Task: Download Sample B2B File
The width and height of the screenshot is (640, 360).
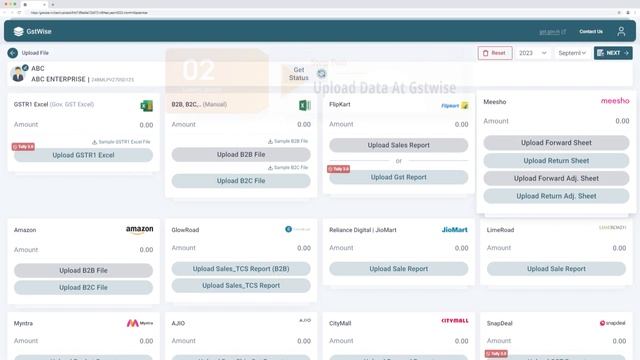Action: [x=288, y=141]
